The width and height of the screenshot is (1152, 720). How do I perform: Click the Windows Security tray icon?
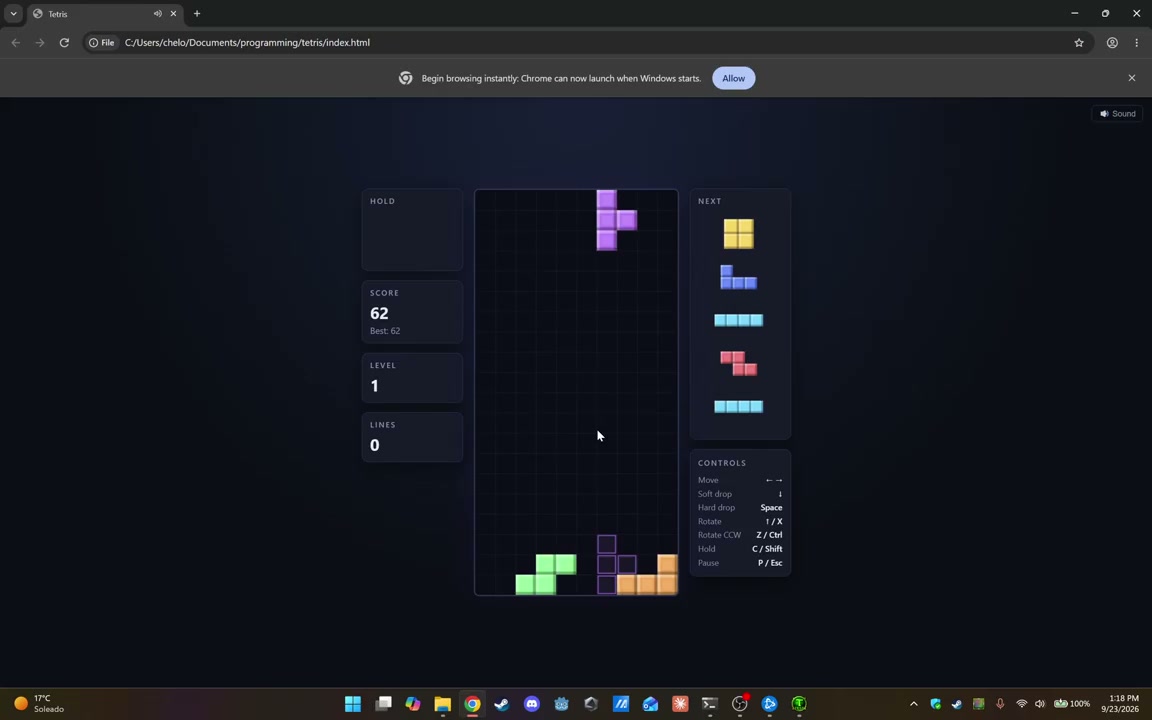pos(935,704)
